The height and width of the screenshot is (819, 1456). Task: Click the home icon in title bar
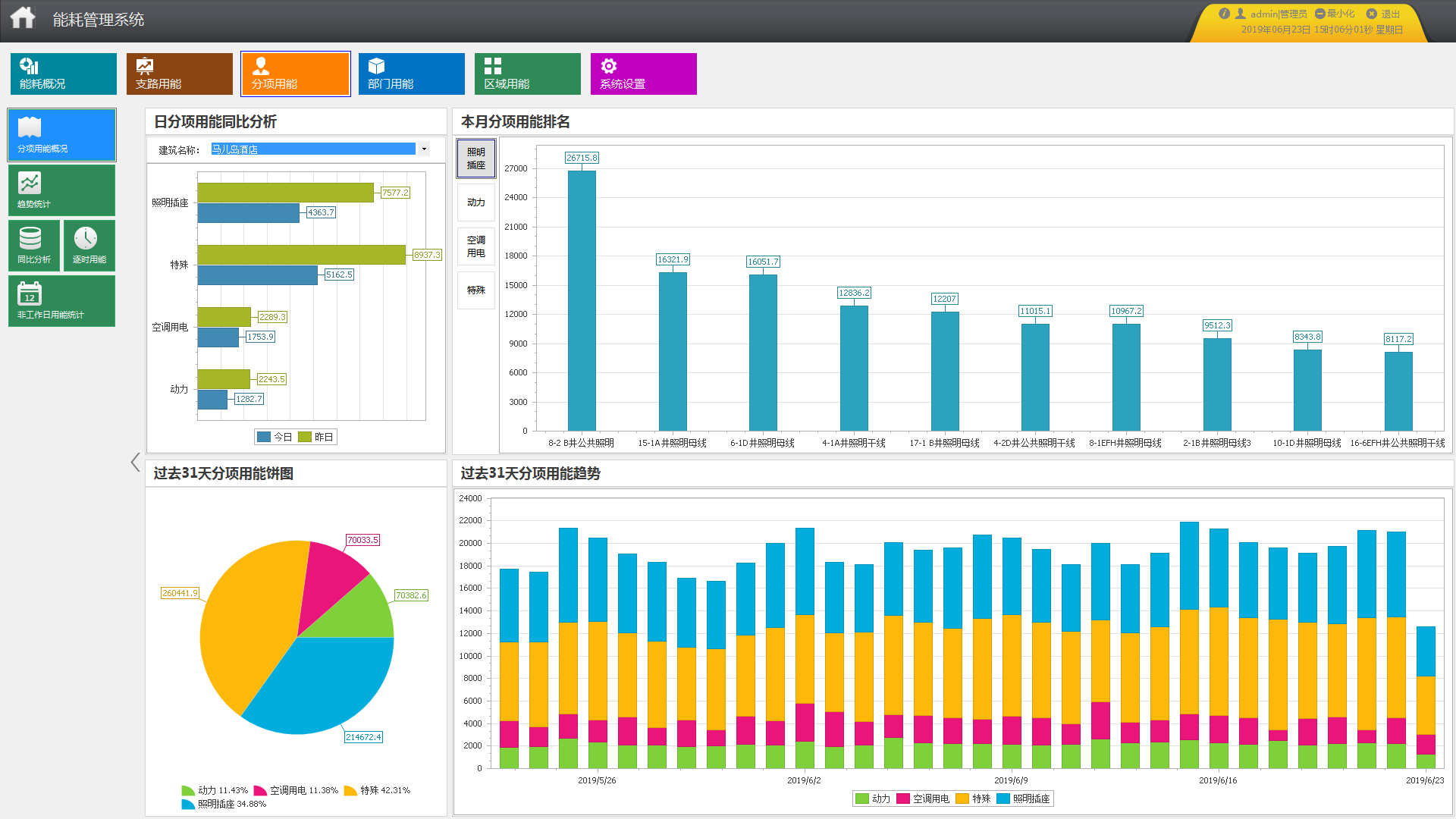pos(23,17)
